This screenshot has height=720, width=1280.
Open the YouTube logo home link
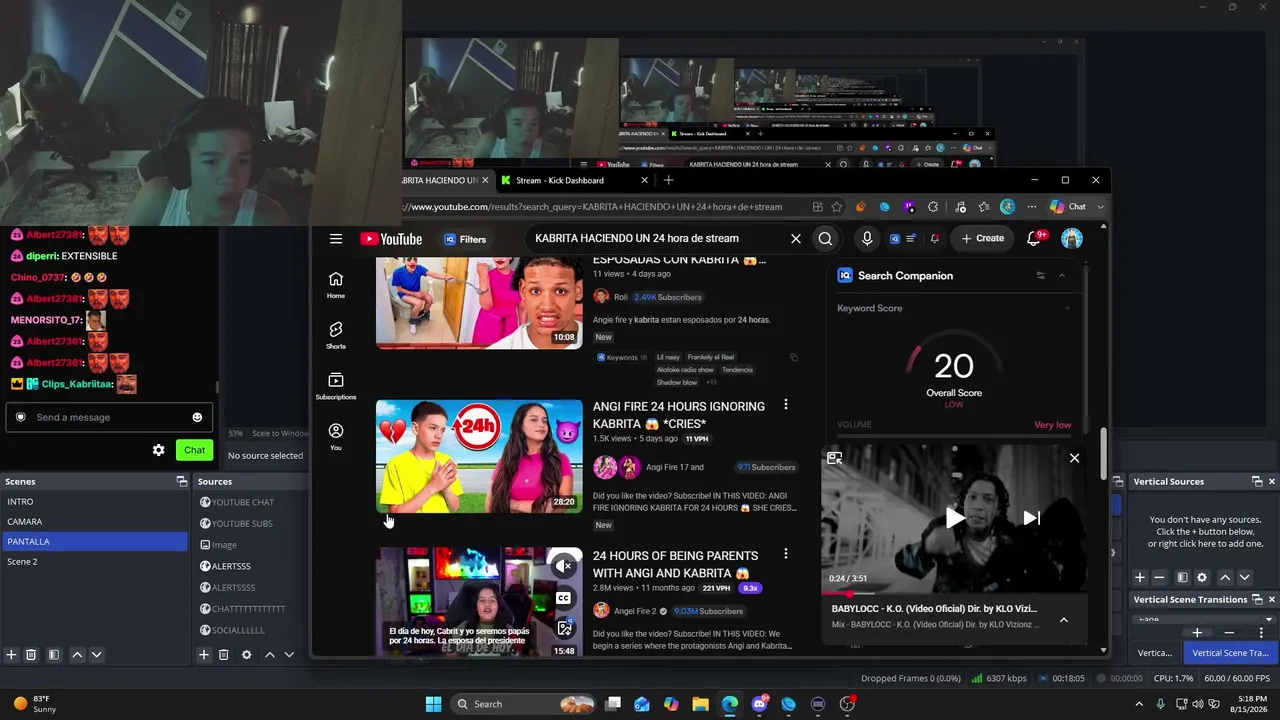[x=391, y=239]
